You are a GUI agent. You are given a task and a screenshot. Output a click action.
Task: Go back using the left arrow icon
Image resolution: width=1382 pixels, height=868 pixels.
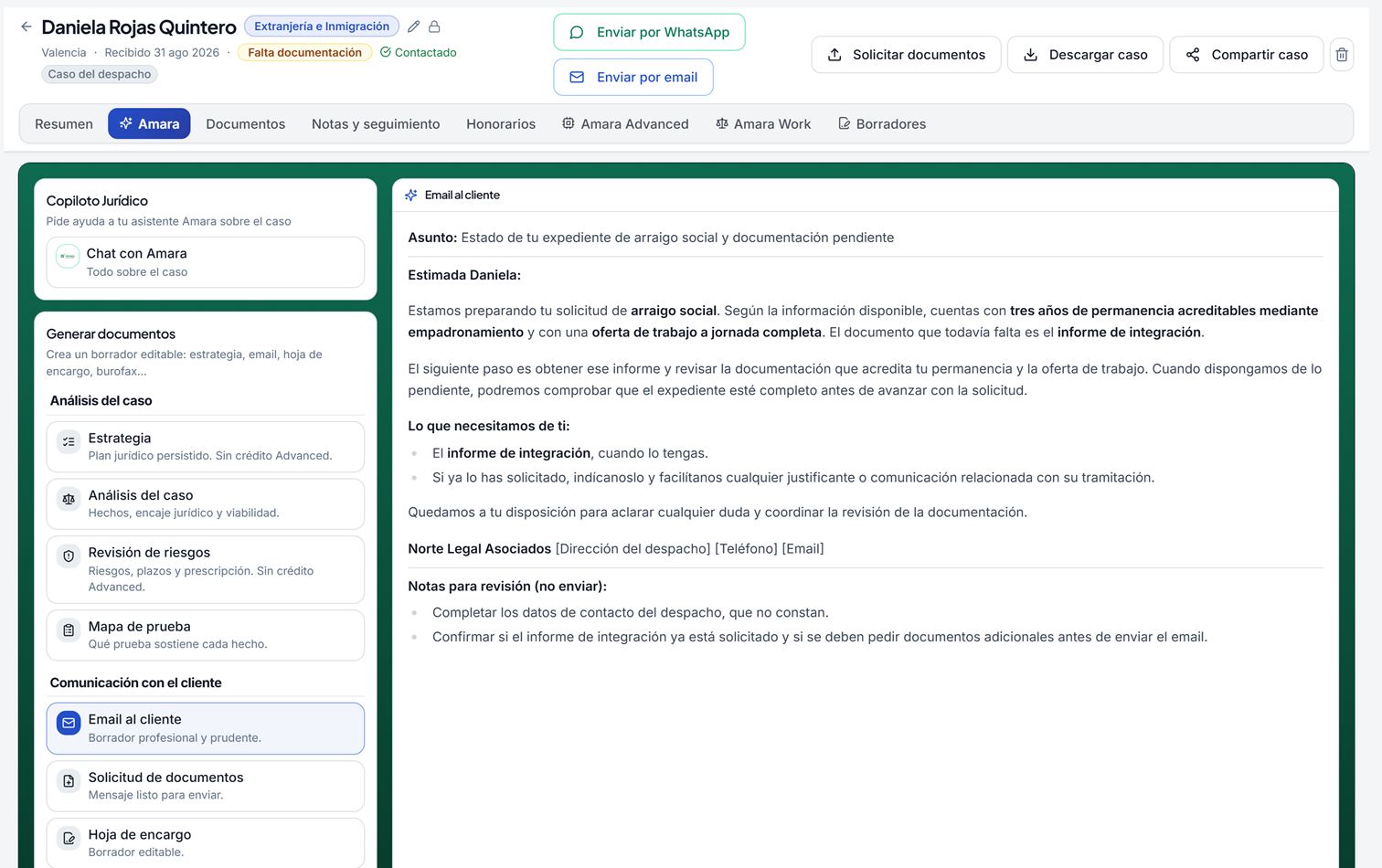click(27, 26)
